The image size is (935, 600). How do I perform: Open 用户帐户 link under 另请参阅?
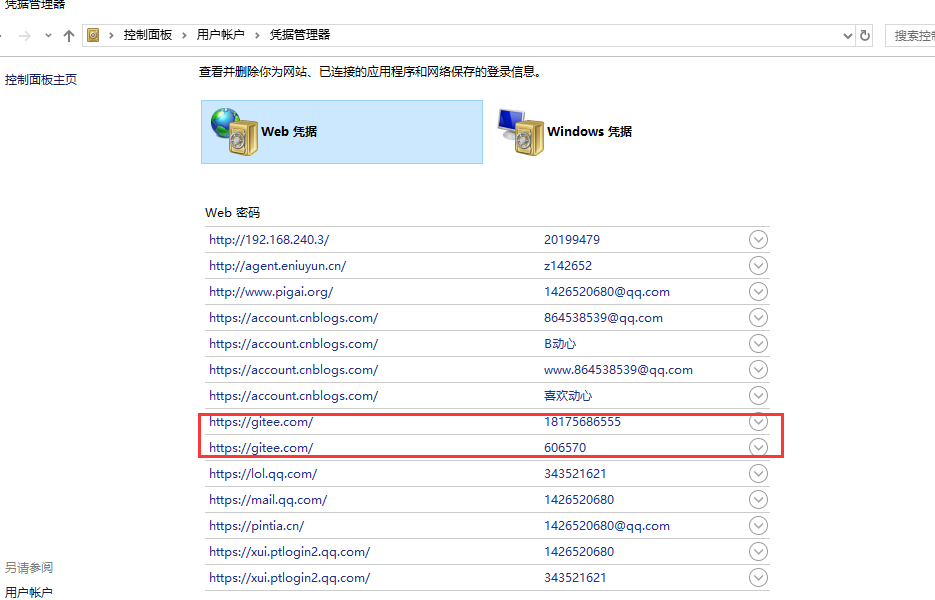29,593
